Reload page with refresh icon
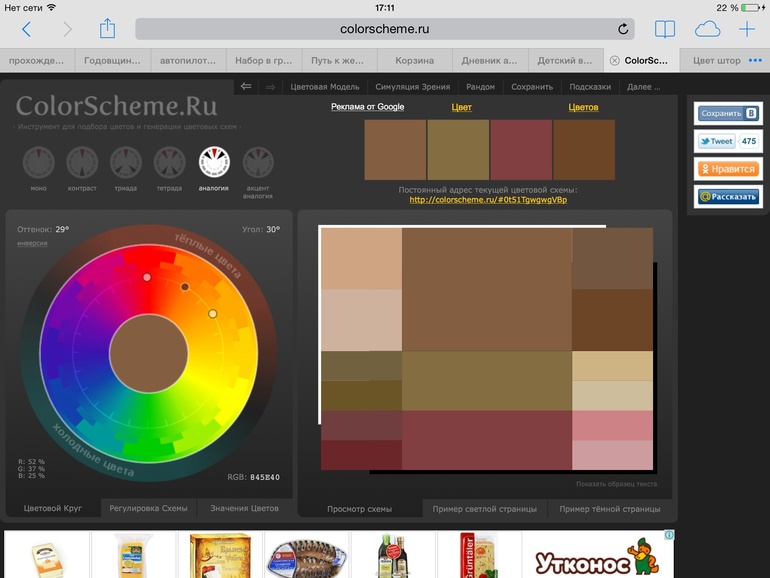This screenshot has width=770, height=578. pyautogui.click(x=624, y=29)
